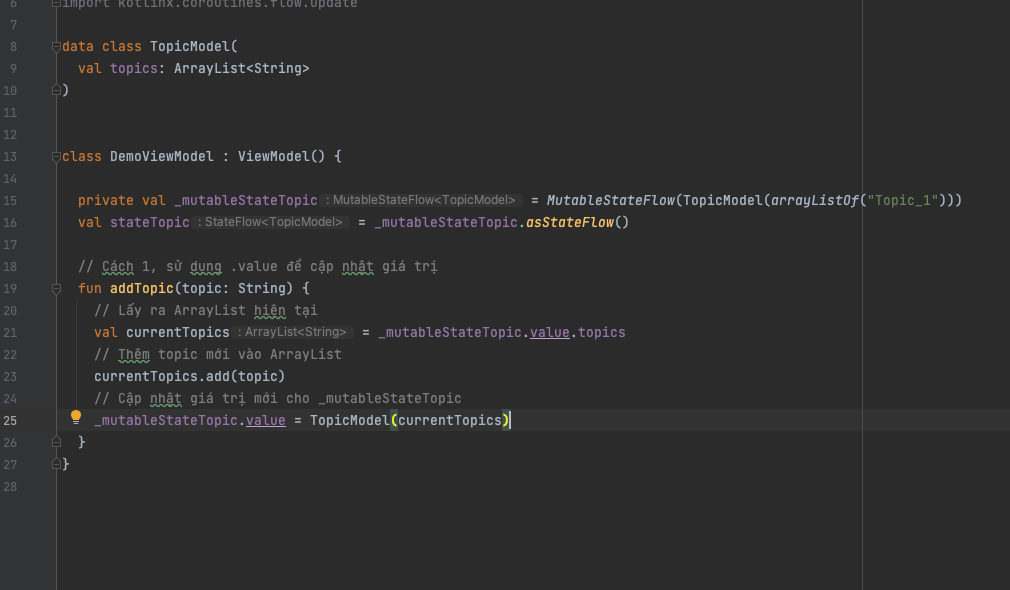Viewport: 1010px width, 590px height.
Task: Collapse the addTopic function fold marker
Action: (57, 289)
